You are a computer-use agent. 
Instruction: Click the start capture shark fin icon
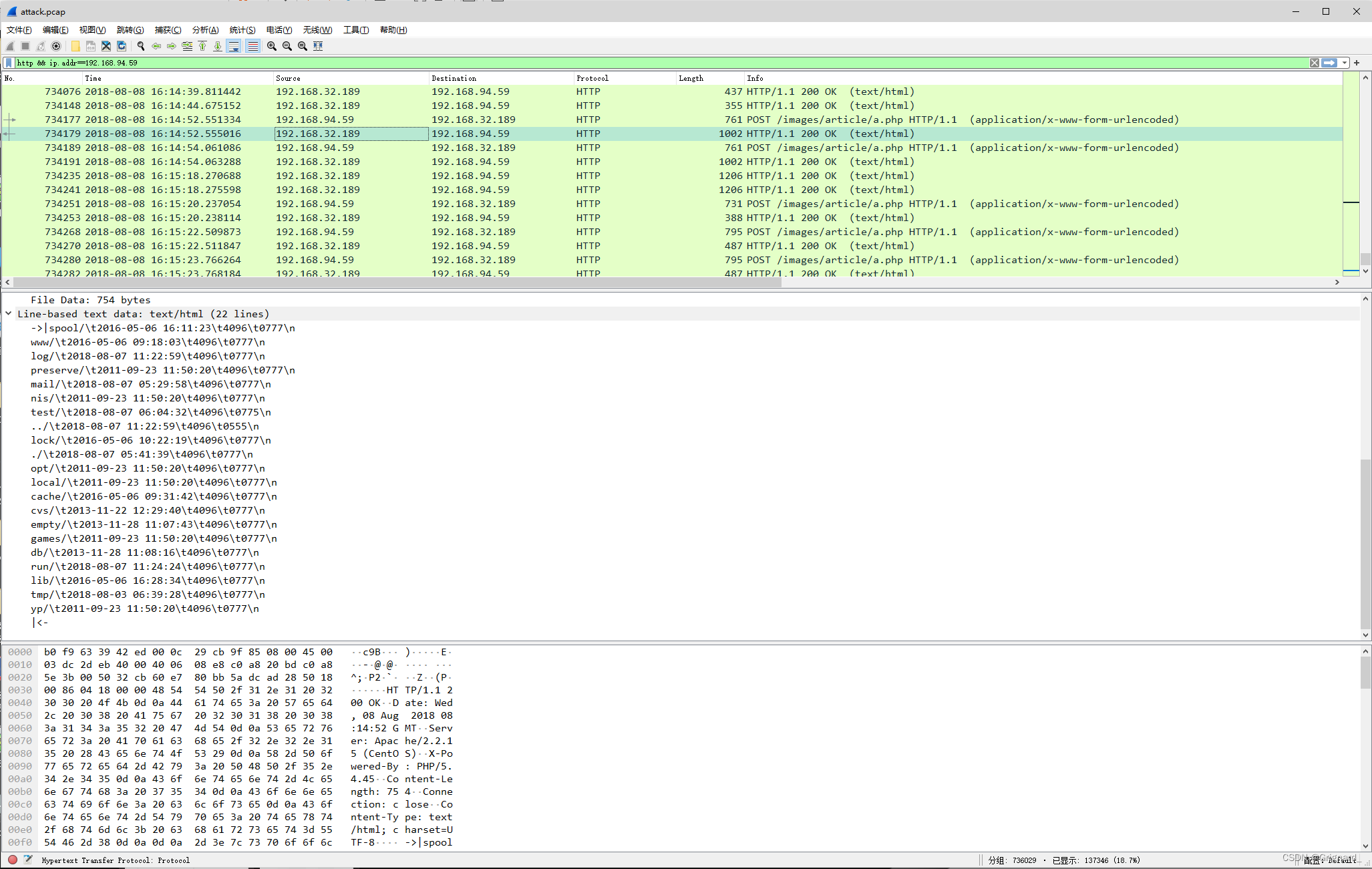[x=10, y=46]
